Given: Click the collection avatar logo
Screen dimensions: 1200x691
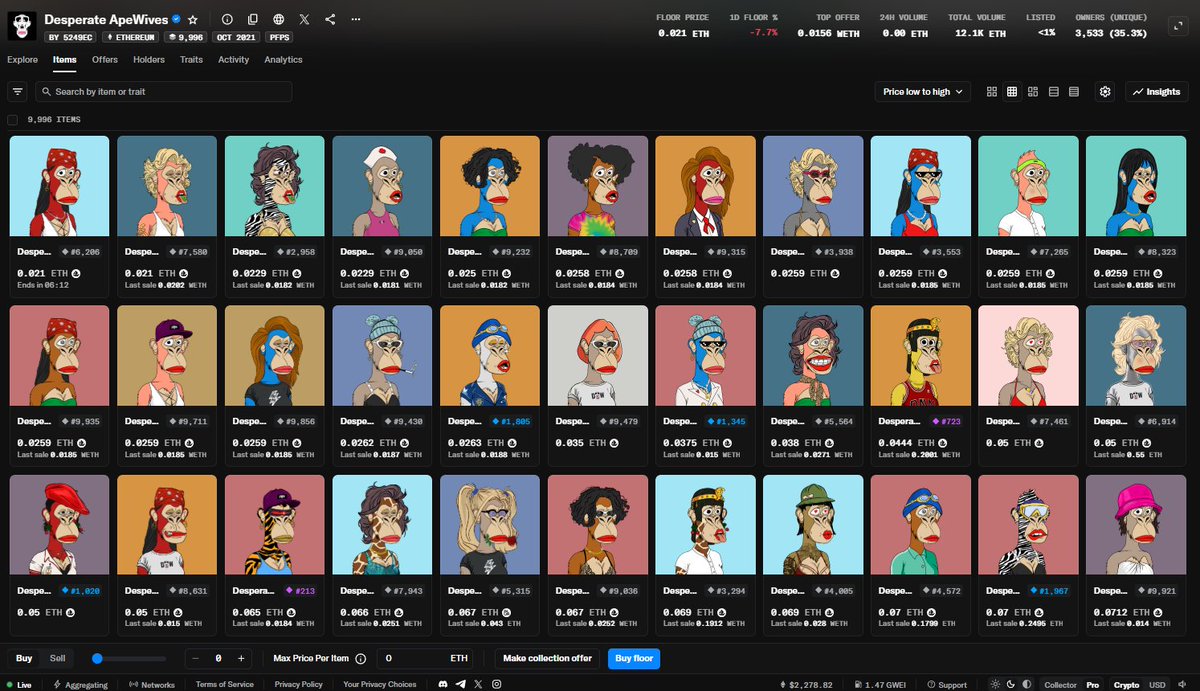Looking at the screenshot, I should 23,26.
